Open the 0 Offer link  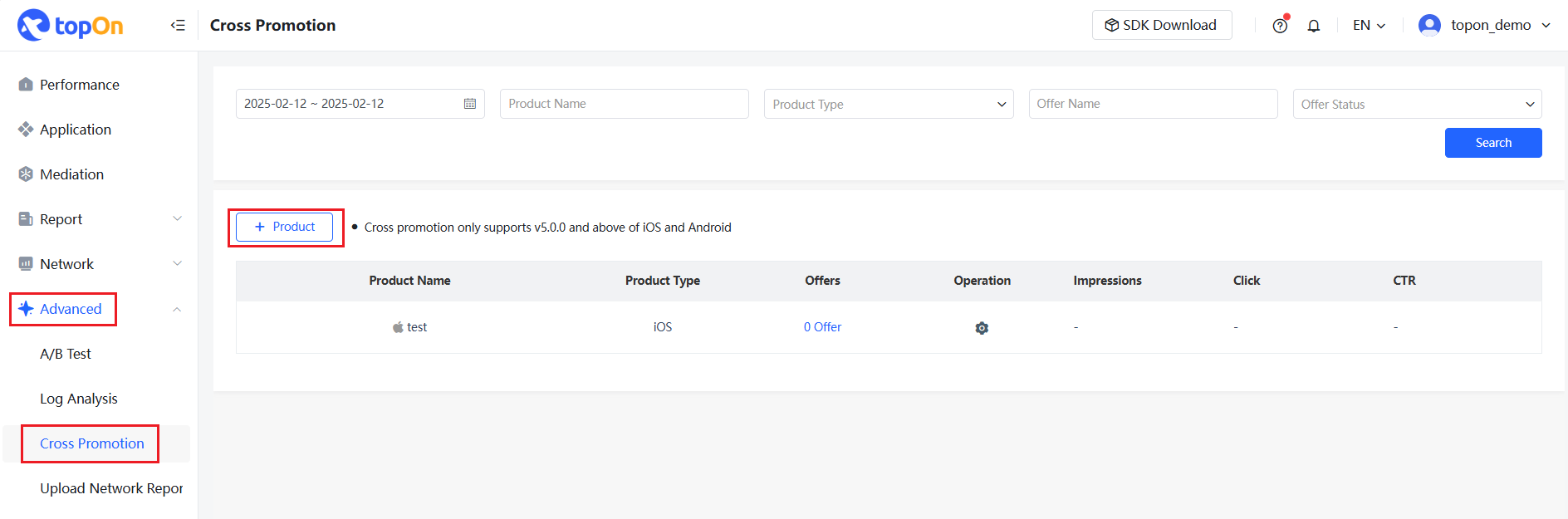pos(822,327)
